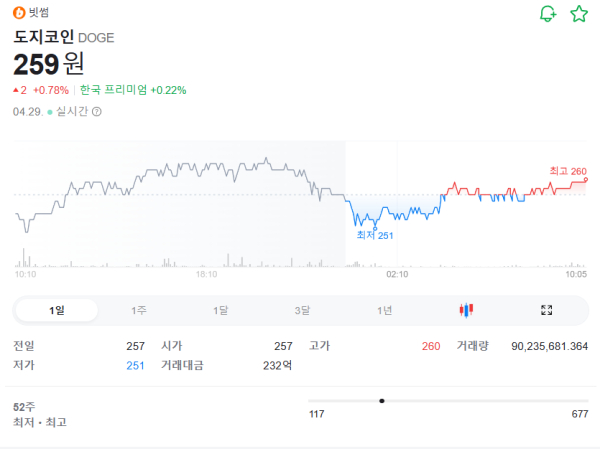Click the 02:10 time axis label

point(397,274)
